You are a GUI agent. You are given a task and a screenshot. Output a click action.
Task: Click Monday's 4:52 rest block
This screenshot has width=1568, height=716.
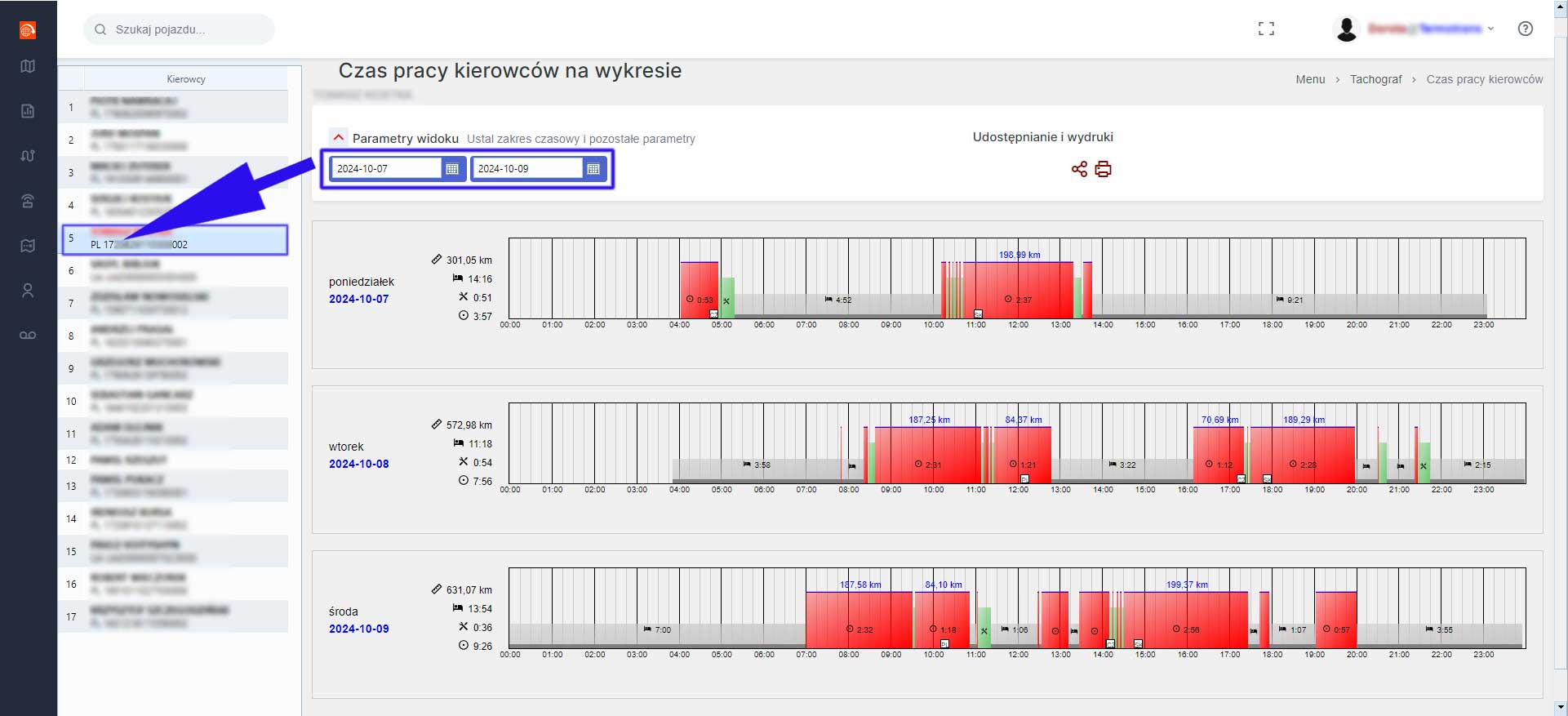[x=838, y=305]
